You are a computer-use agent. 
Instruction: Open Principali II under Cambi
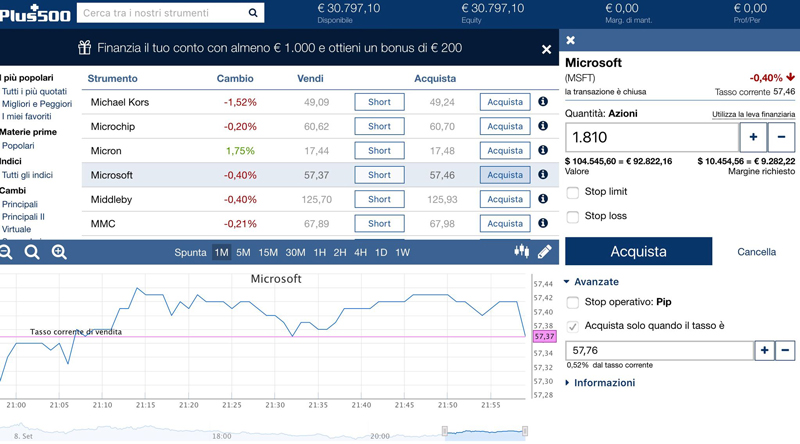(23, 216)
